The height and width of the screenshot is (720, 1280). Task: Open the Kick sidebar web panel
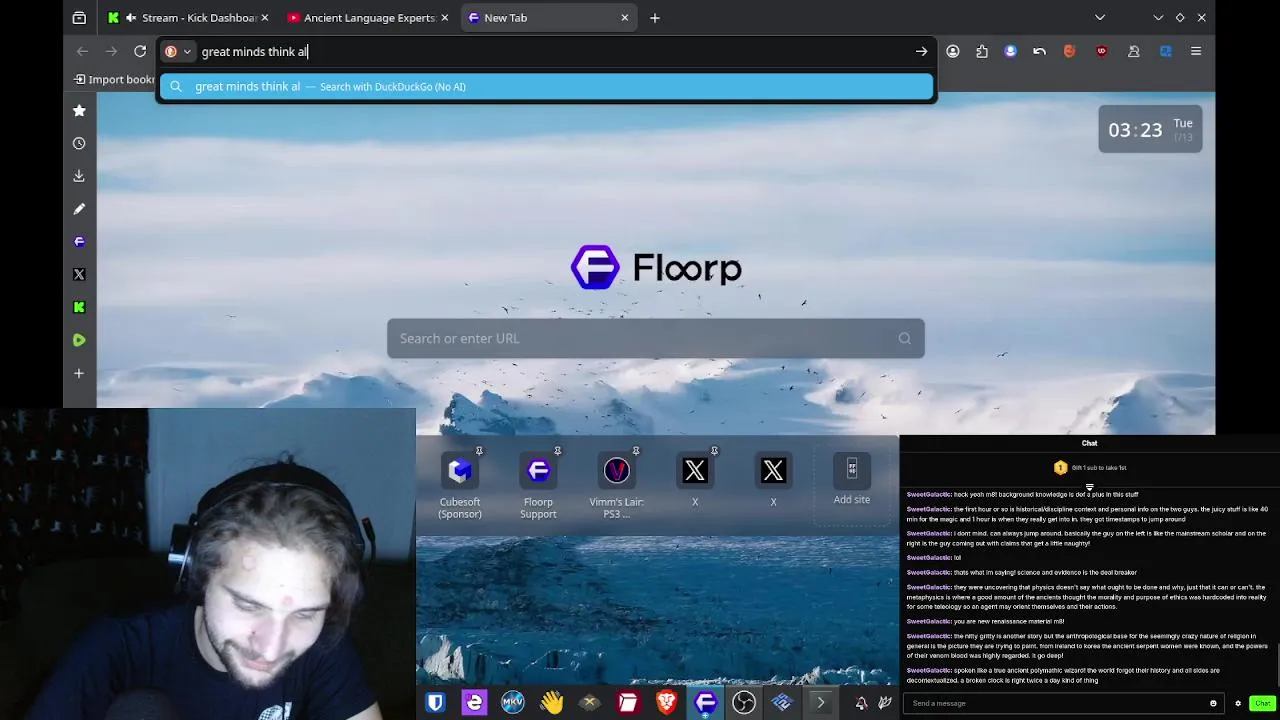[x=79, y=307]
